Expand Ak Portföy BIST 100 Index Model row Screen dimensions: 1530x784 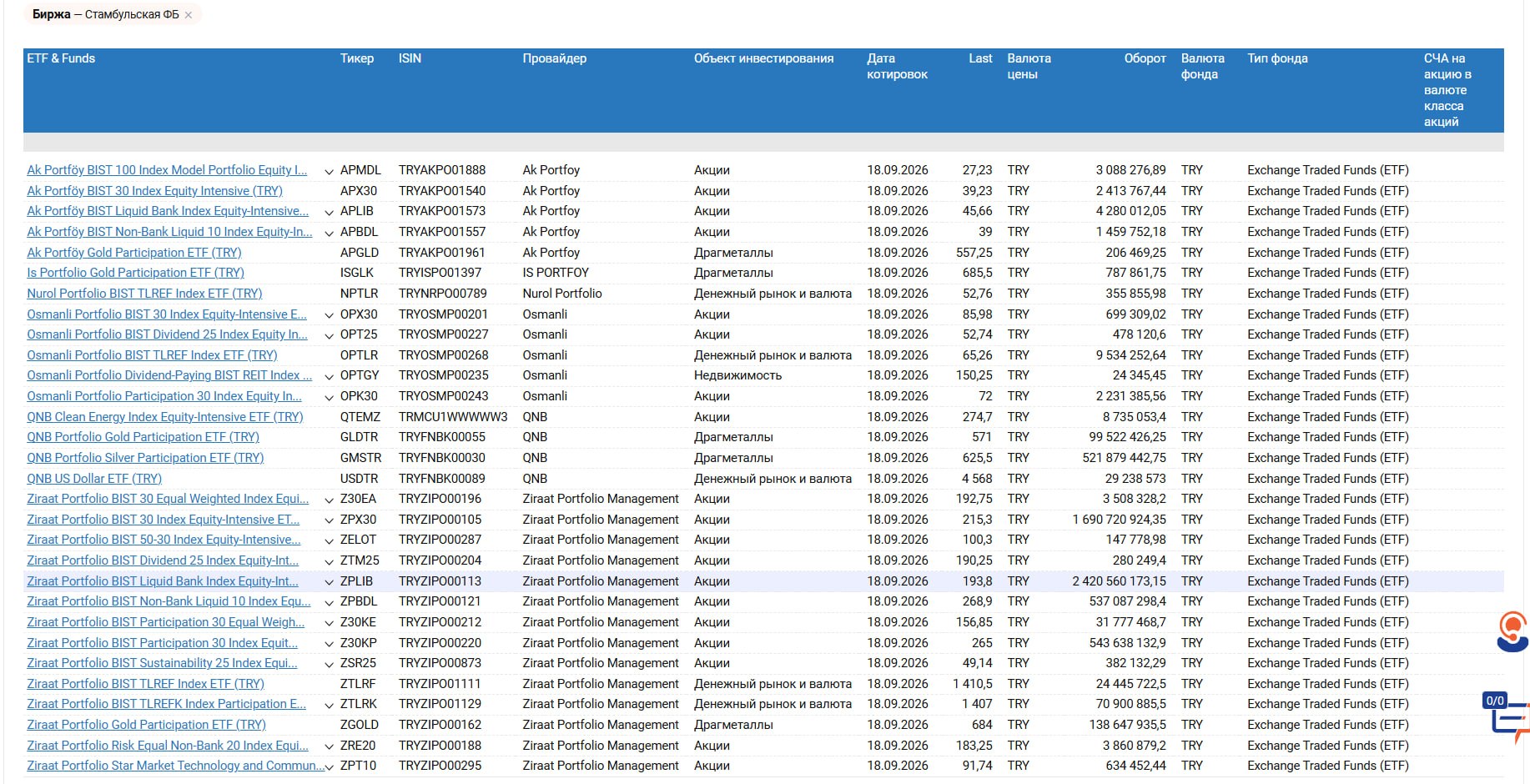click(x=329, y=171)
